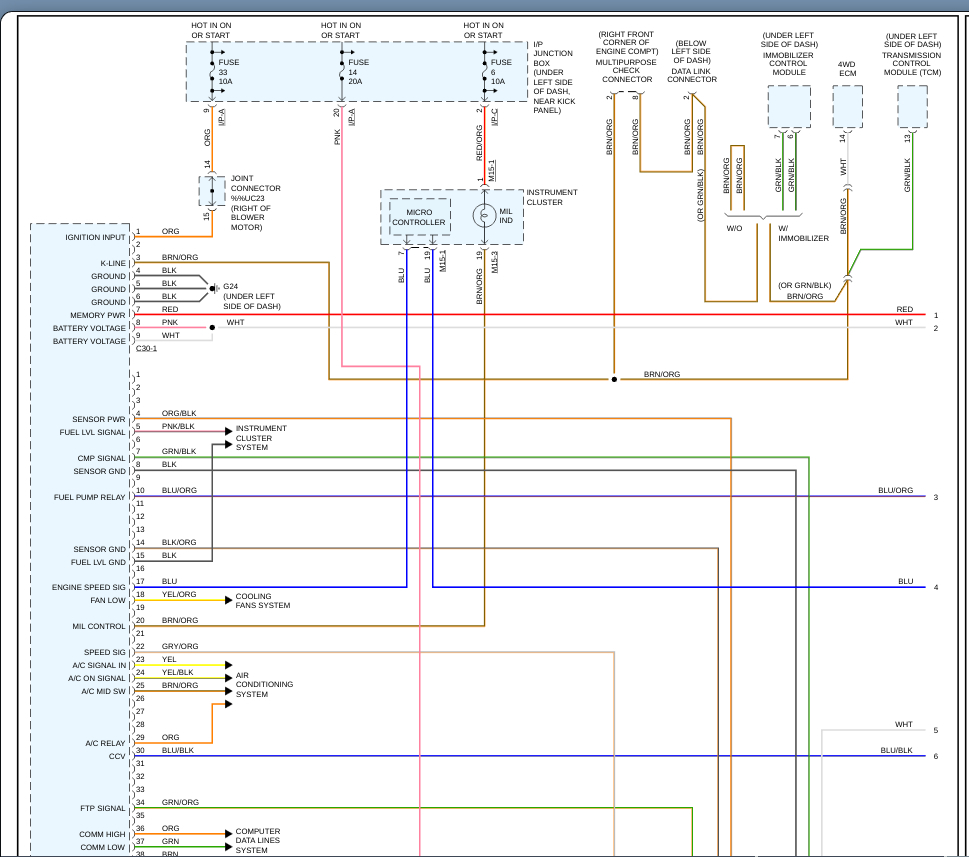Click the Transmission Control Module box
The height and width of the screenshot is (857, 969).
(911, 106)
